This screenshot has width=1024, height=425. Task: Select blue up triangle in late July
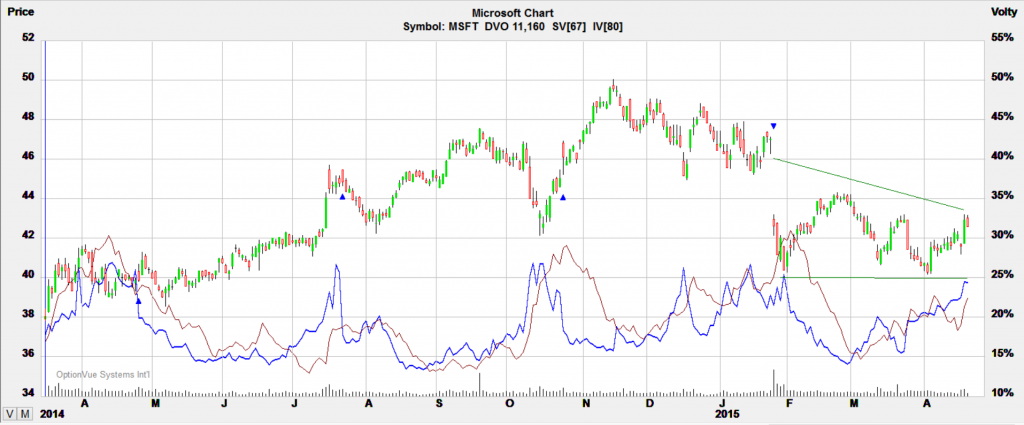point(342,197)
